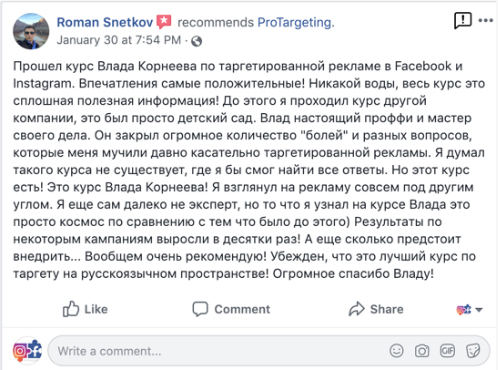This screenshot has width=498, height=370.
Task: Open Roman Snetkov's profile picture
Action: 31,31
